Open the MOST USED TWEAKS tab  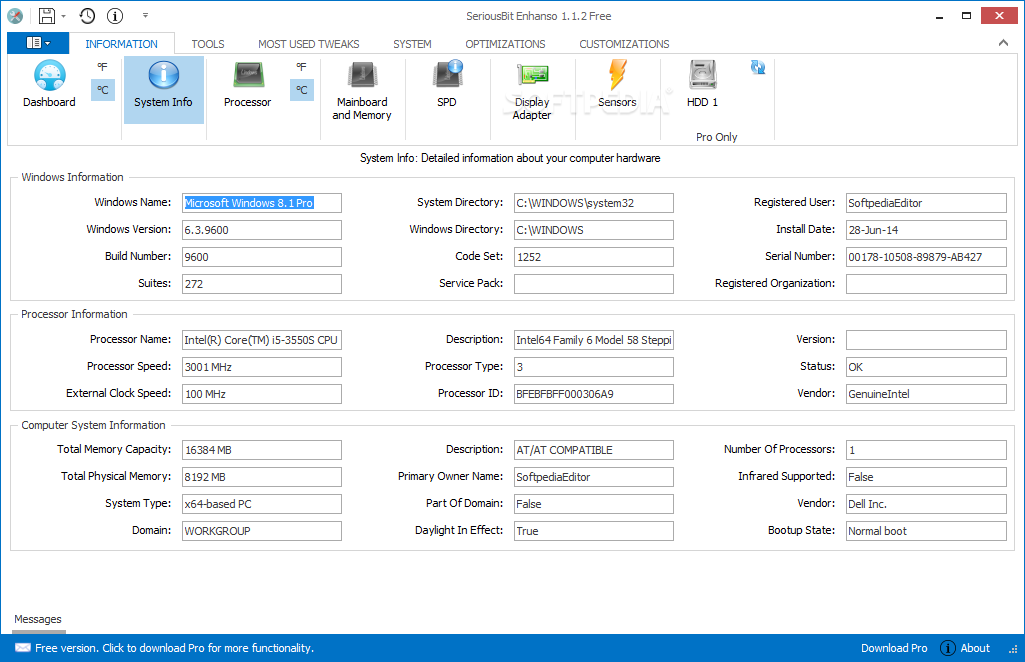click(x=309, y=44)
